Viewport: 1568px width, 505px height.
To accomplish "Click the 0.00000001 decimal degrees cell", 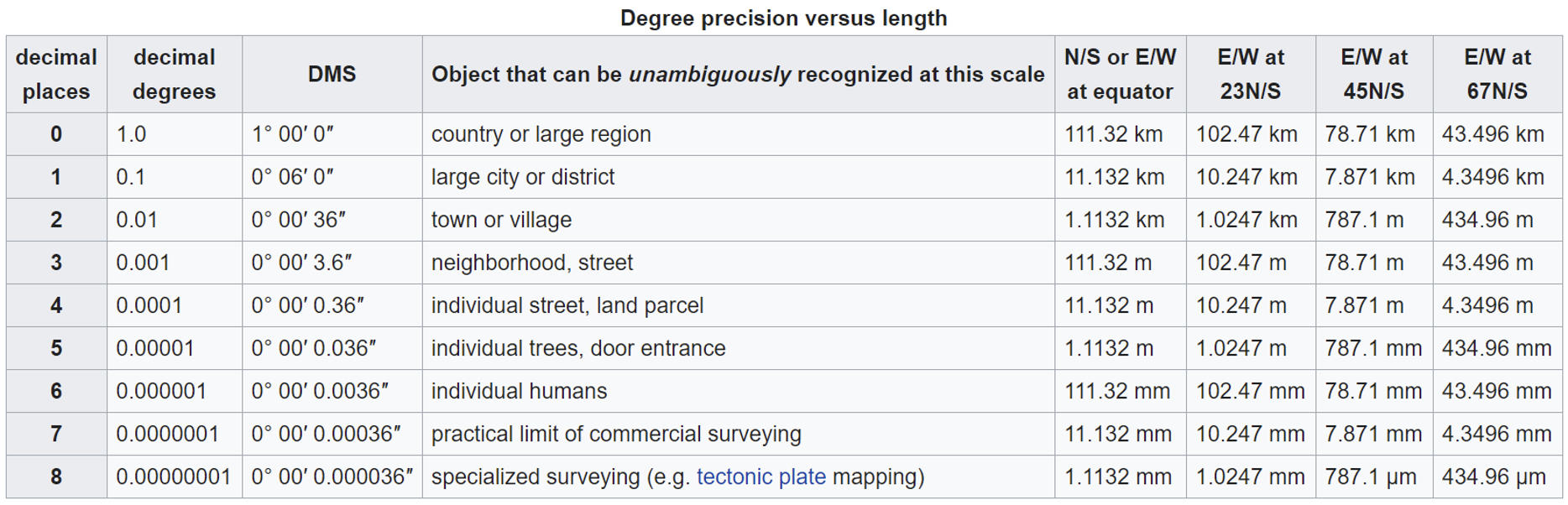I will [173, 477].
